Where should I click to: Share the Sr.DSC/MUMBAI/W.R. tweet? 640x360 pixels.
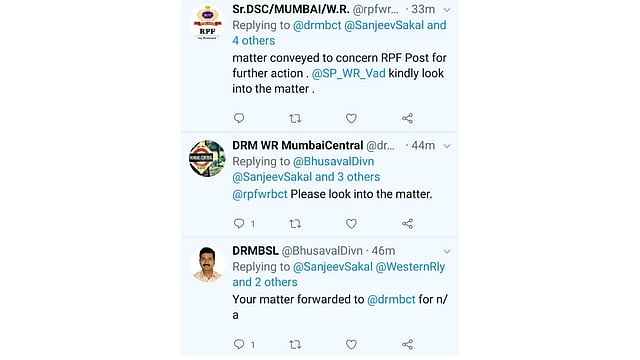[407, 118]
